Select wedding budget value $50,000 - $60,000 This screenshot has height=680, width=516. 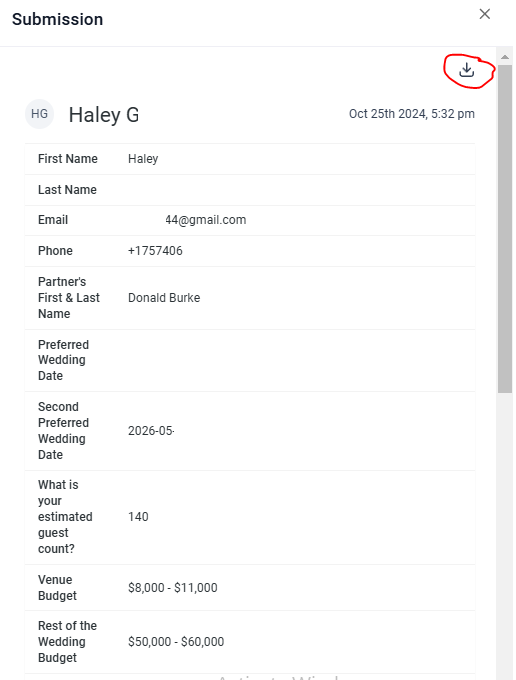[176, 642]
